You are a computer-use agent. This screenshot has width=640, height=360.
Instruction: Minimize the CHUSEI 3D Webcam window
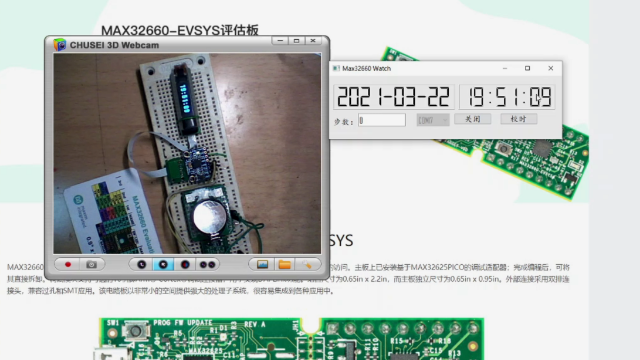(280, 40)
